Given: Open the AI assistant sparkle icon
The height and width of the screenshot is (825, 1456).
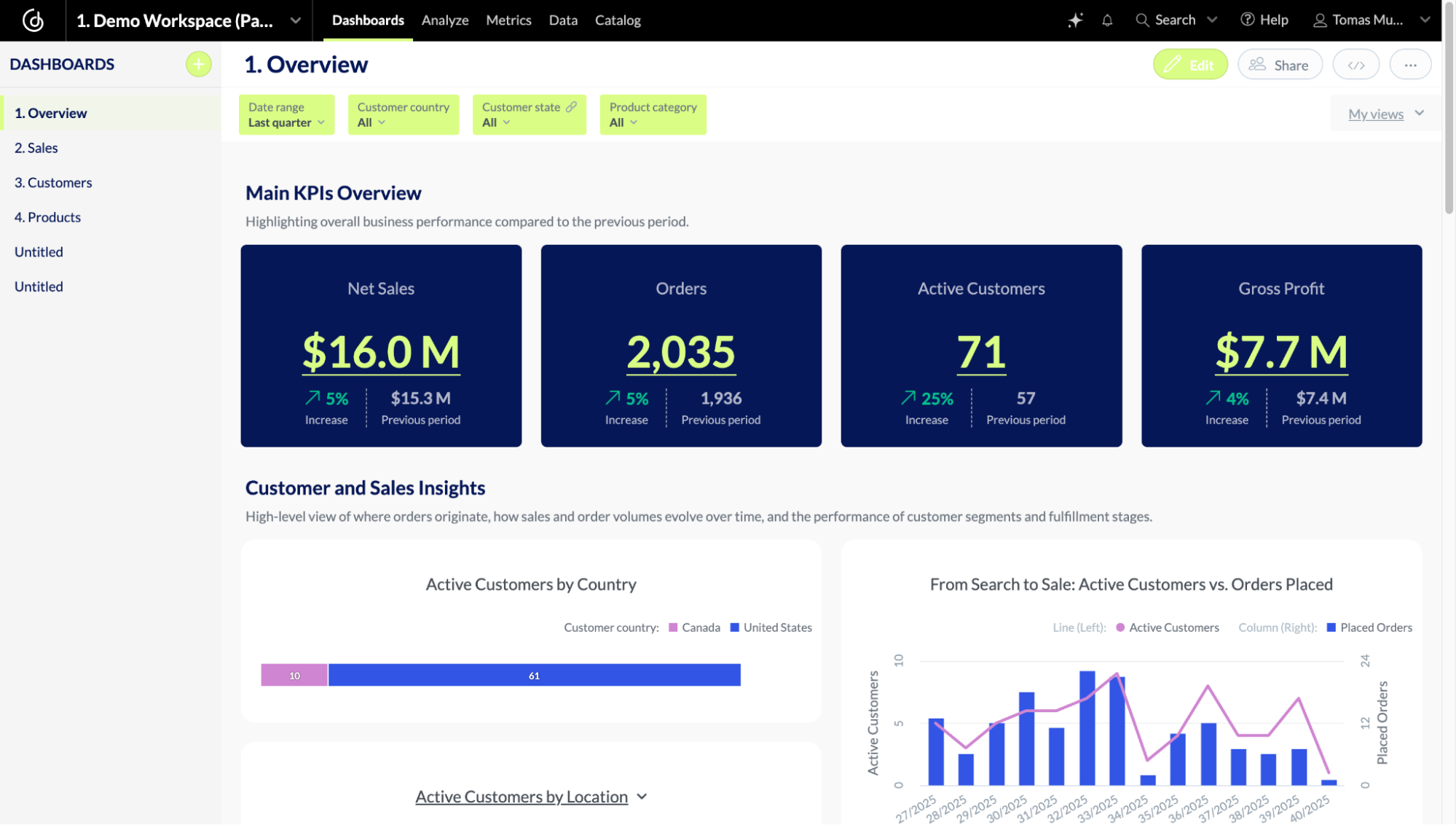Looking at the screenshot, I should (1075, 20).
